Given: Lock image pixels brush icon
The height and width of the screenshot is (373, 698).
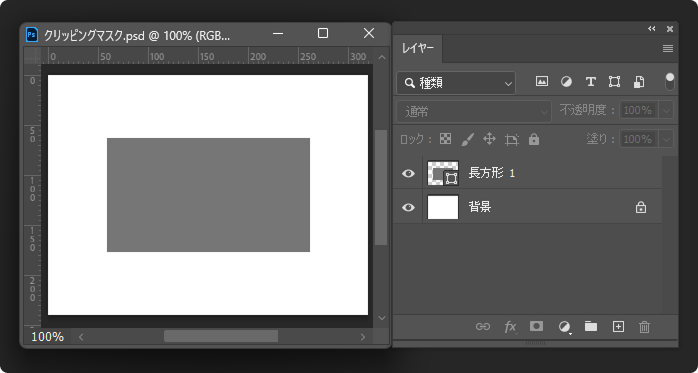Looking at the screenshot, I should coord(467,139).
